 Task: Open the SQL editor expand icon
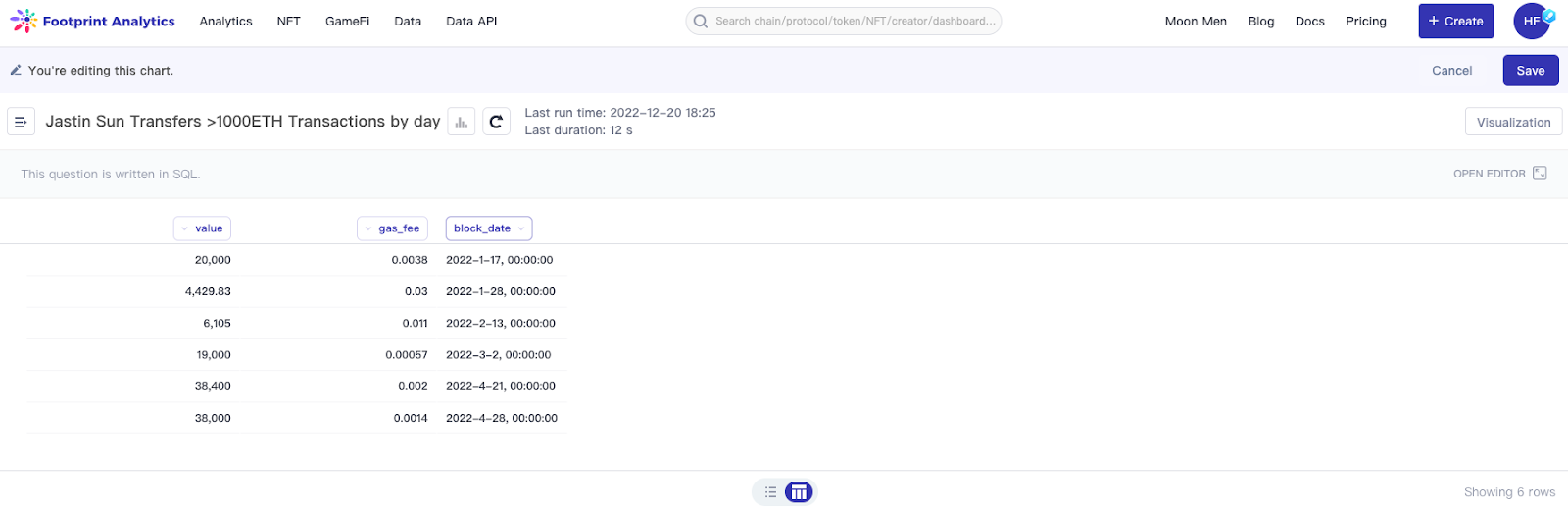coord(1540,174)
